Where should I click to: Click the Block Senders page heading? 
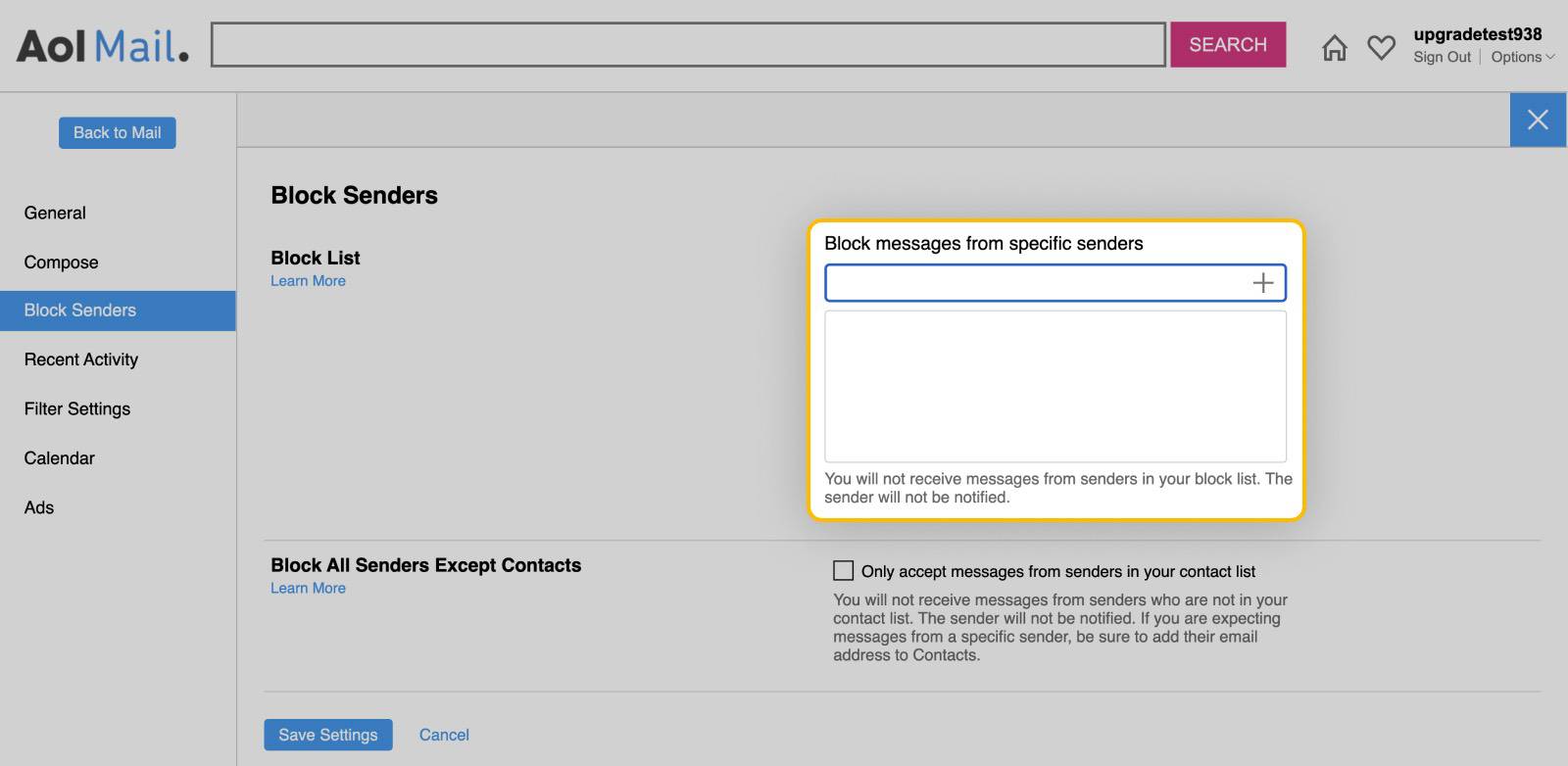click(354, 195)
